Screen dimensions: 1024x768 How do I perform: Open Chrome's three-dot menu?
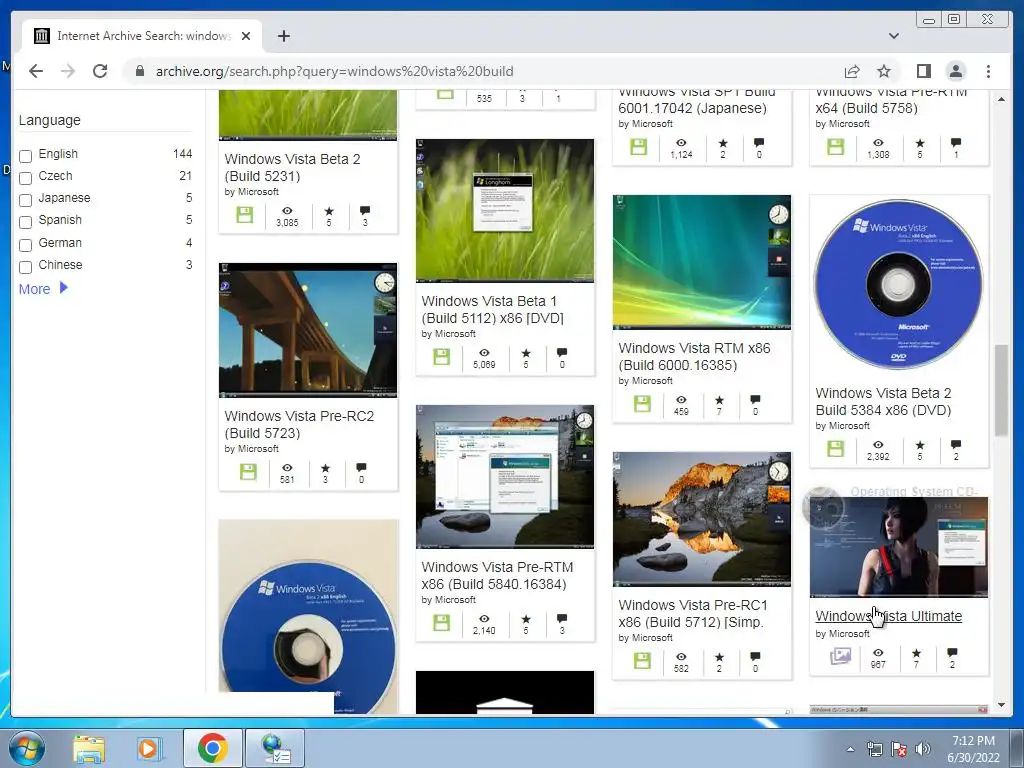[x=988, y=71]
